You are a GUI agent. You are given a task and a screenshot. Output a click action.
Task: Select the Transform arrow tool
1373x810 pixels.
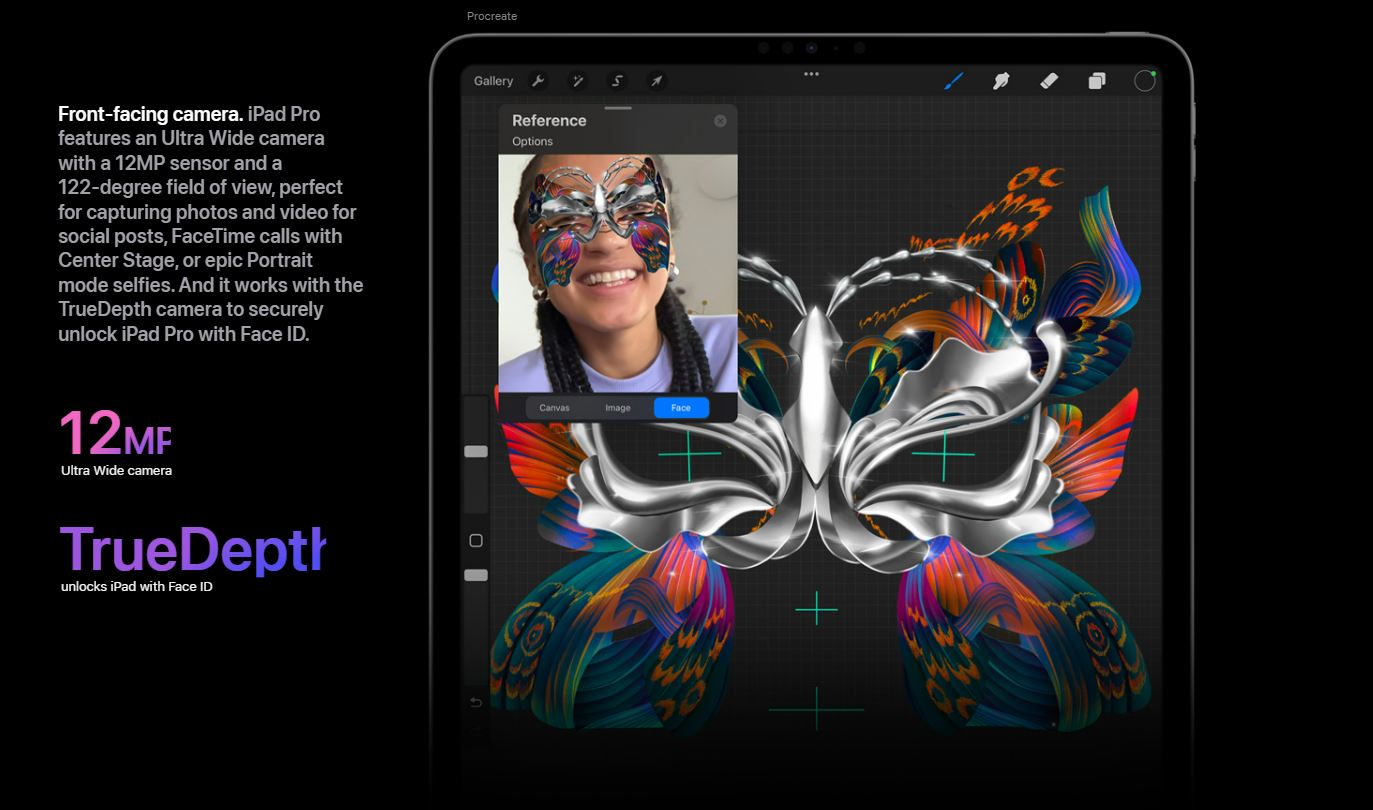(x=656, y=81)
